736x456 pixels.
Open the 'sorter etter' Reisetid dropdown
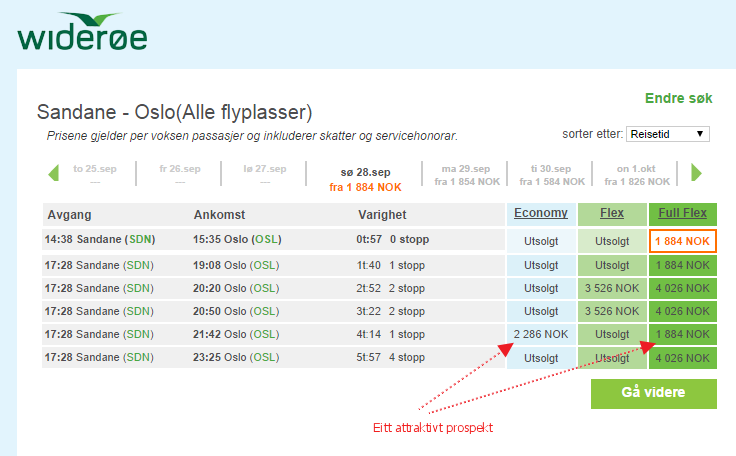coord(667,134)
